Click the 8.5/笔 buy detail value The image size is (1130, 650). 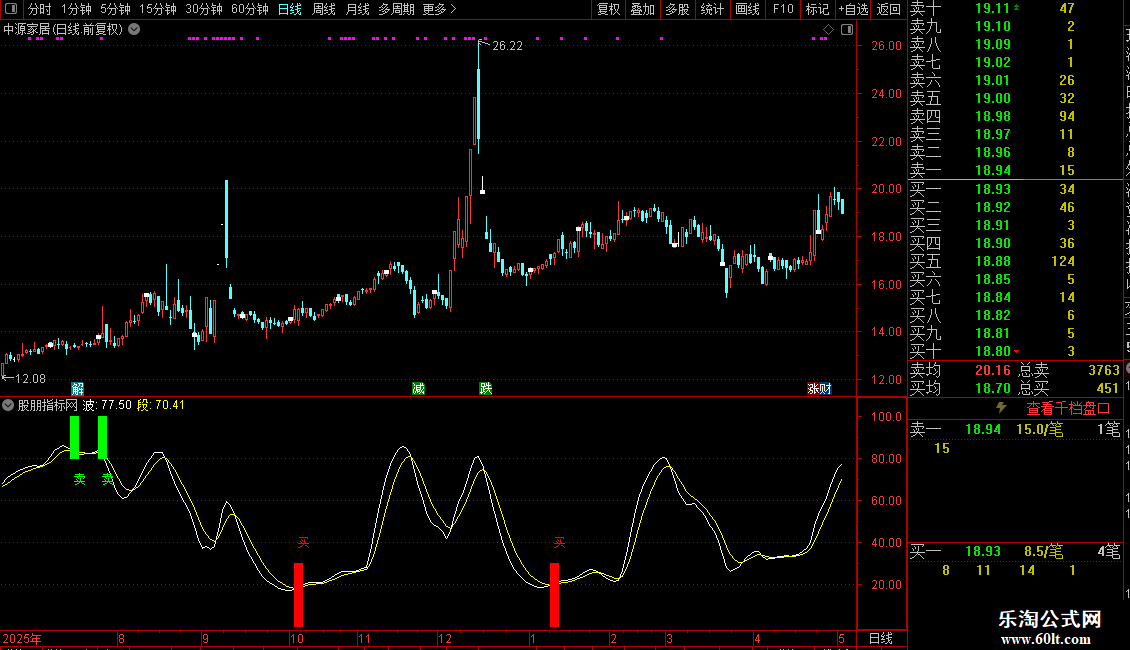click(x=1043, y=552)
